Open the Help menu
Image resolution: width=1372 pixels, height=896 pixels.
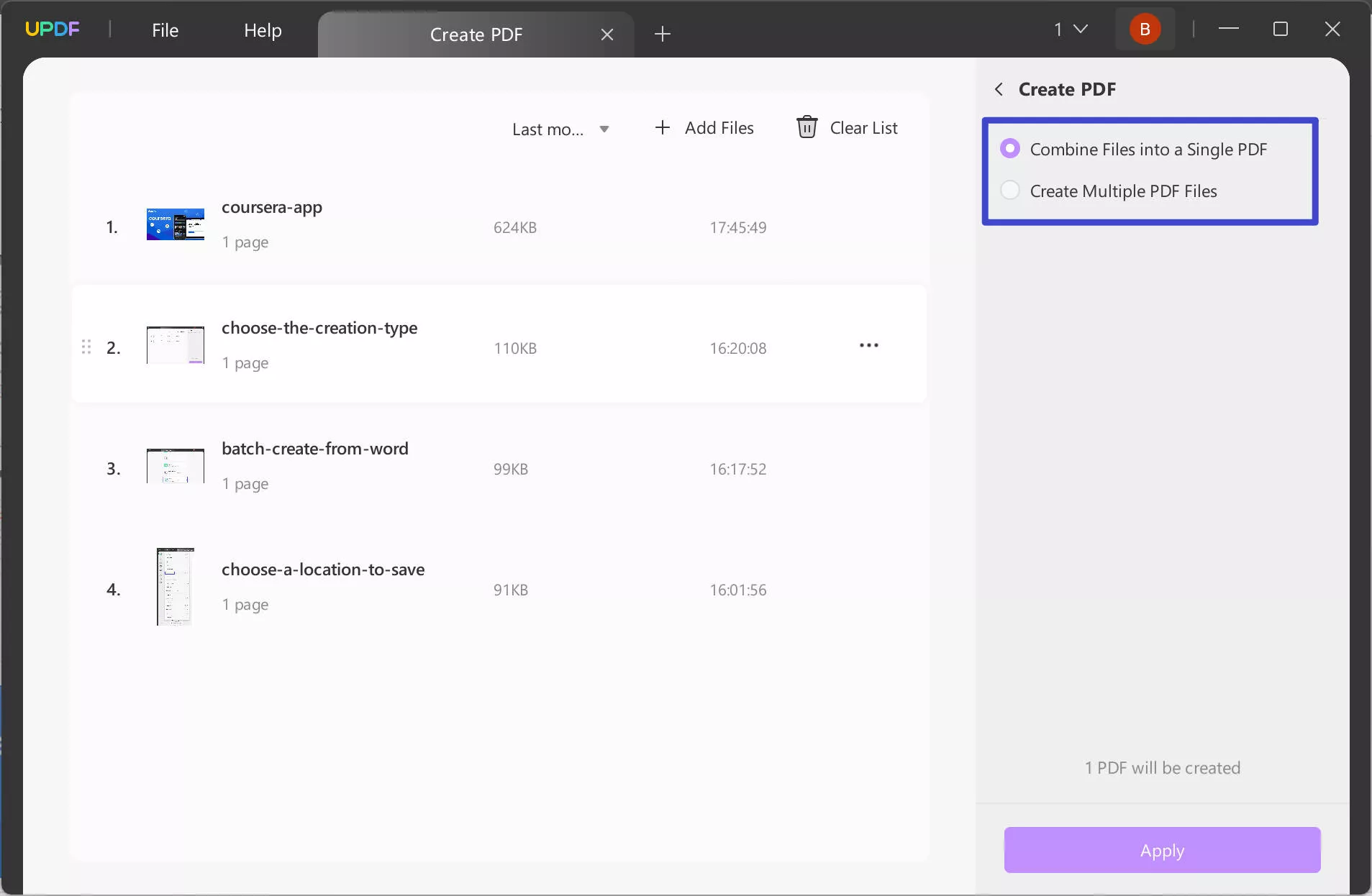(x=263, y=30)
